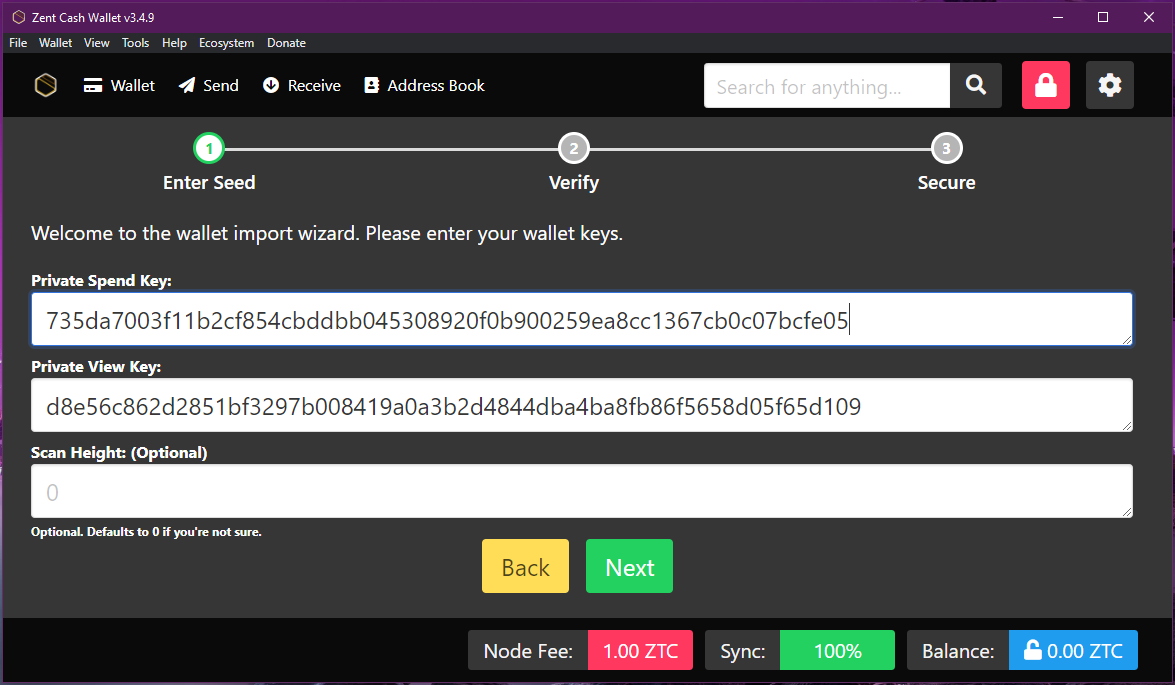1175x685 pixels.
Task: Click into the Private Spend Key field
Action: tap(582, 319)
